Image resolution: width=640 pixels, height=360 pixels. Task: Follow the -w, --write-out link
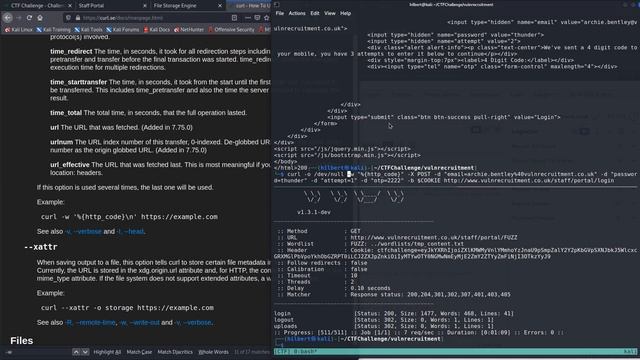click(139, 322)
